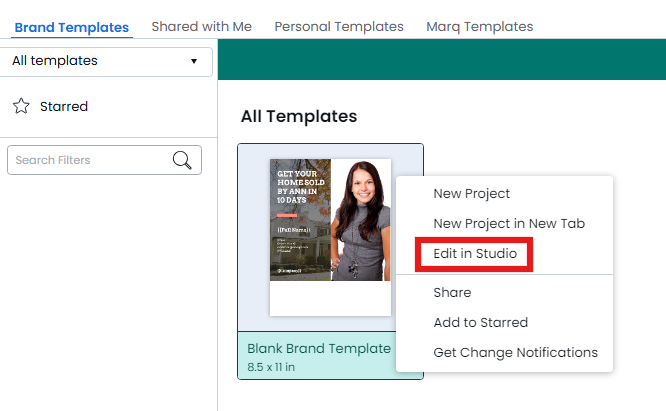
Task: Choose New Project from the context menu
Action: [471, 194]
